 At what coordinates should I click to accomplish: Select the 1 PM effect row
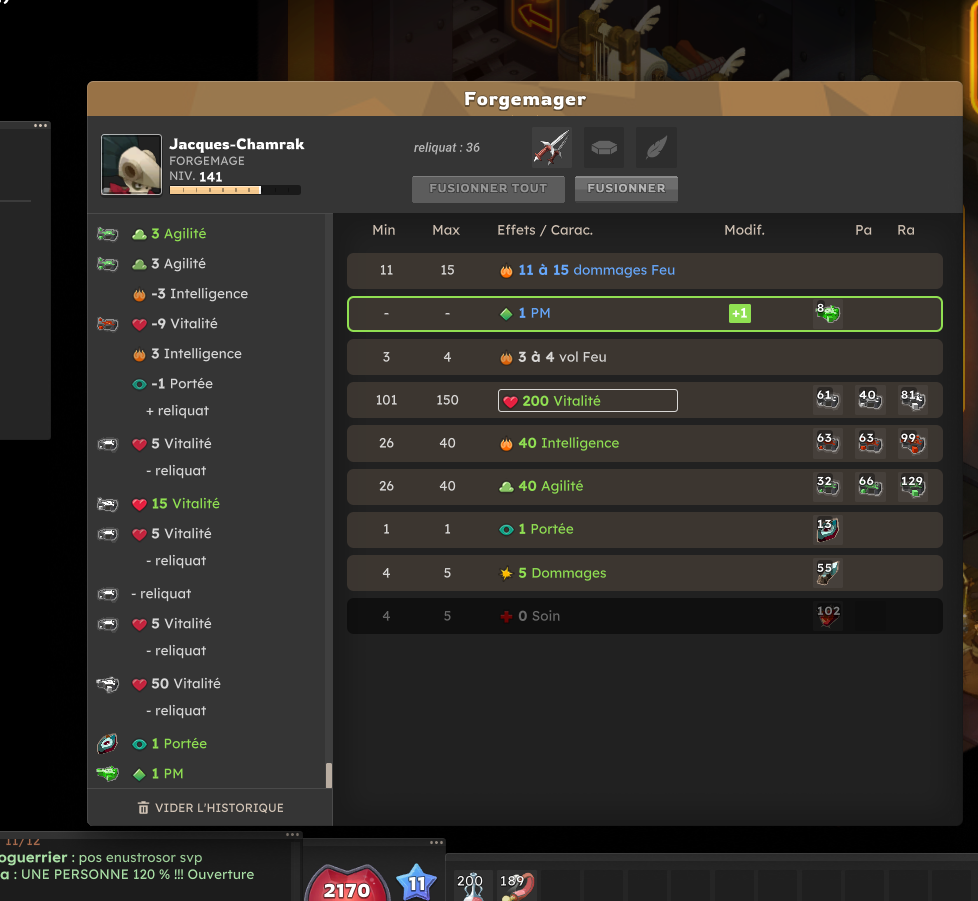[x=644, y=314]
